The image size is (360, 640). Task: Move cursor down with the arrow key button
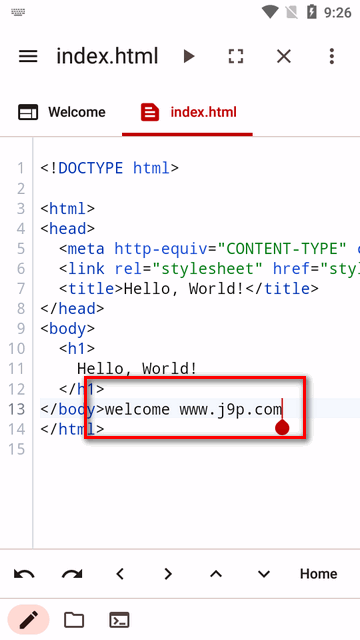click(x=264, y=574)
